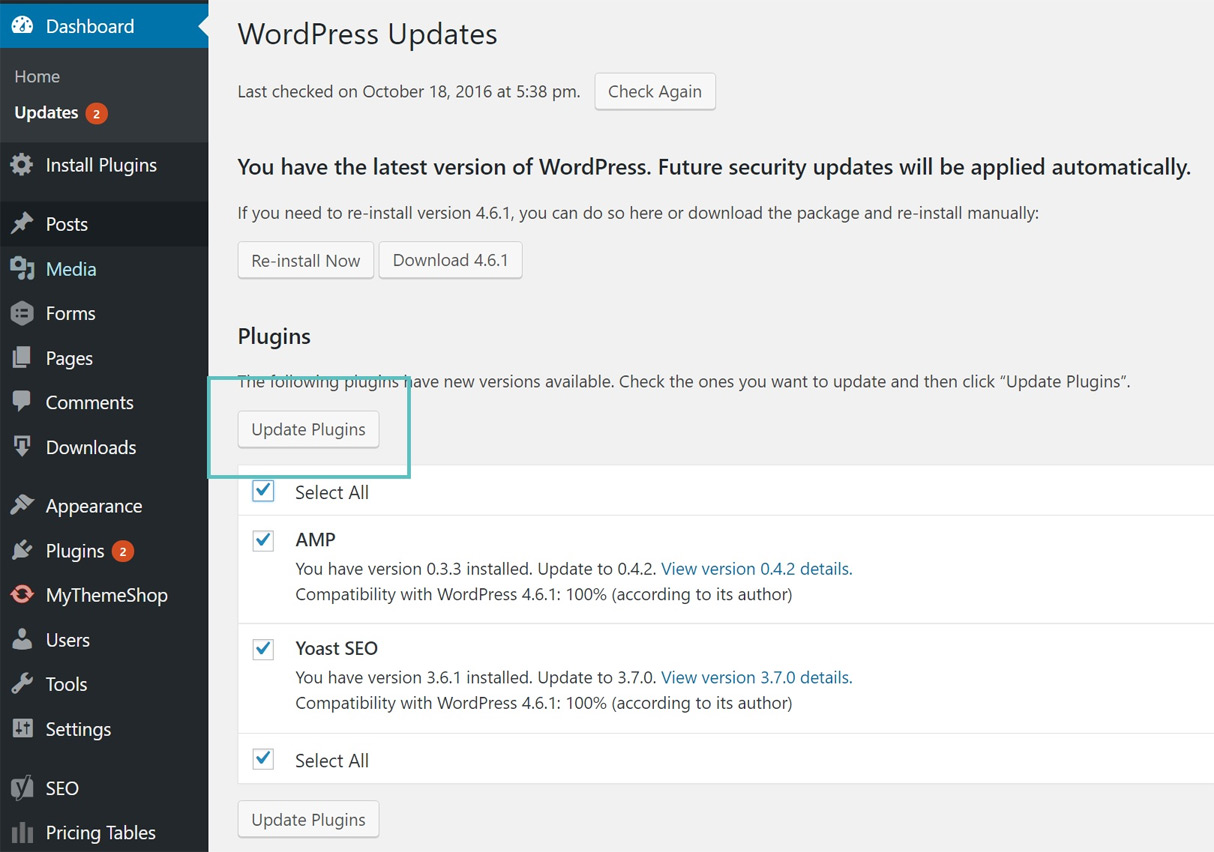Click the Forms sidebar icon
The height and width of the screenshot is (852, 1214).
(x=22, y=313)
